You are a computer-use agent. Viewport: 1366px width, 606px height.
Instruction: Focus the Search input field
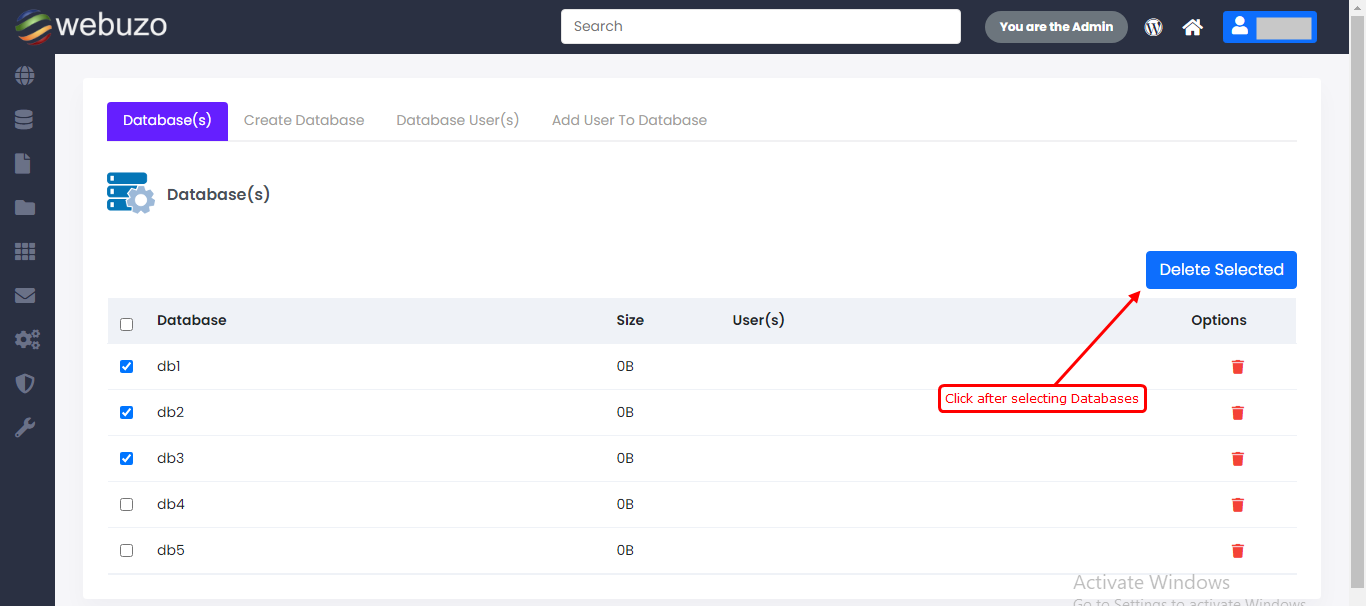point(760,27)
